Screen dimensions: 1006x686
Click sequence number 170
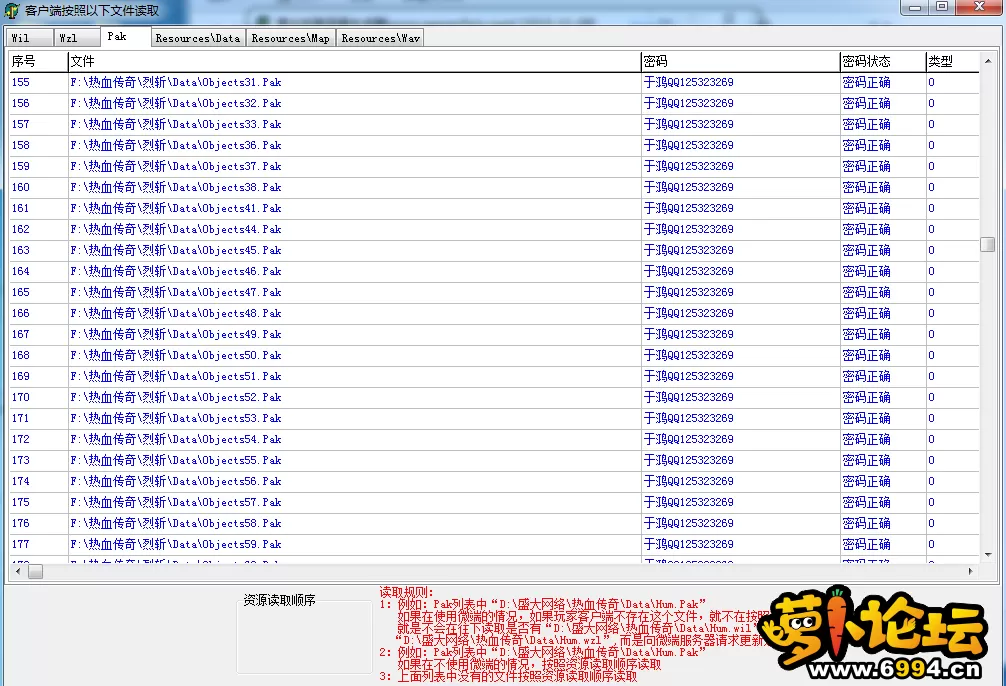click(x=21, y=397)
